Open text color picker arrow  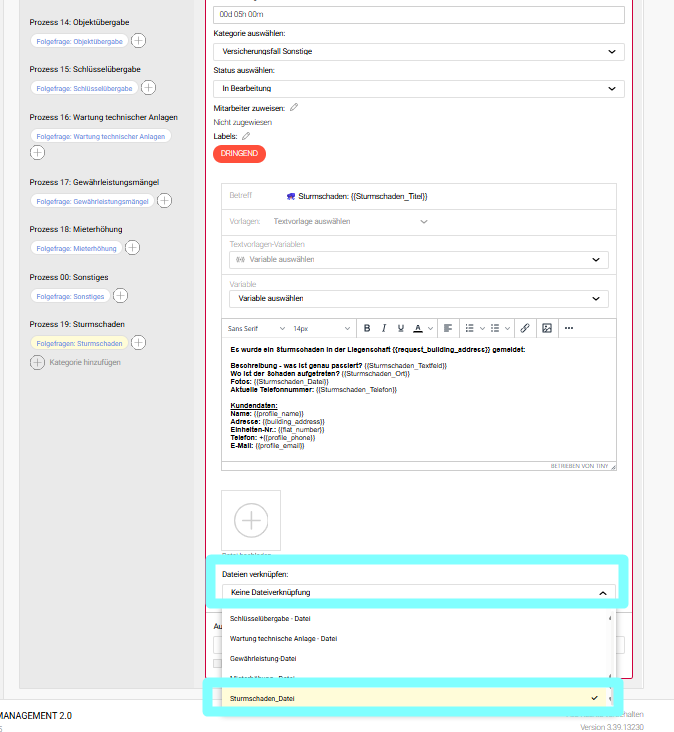(430, 328)
